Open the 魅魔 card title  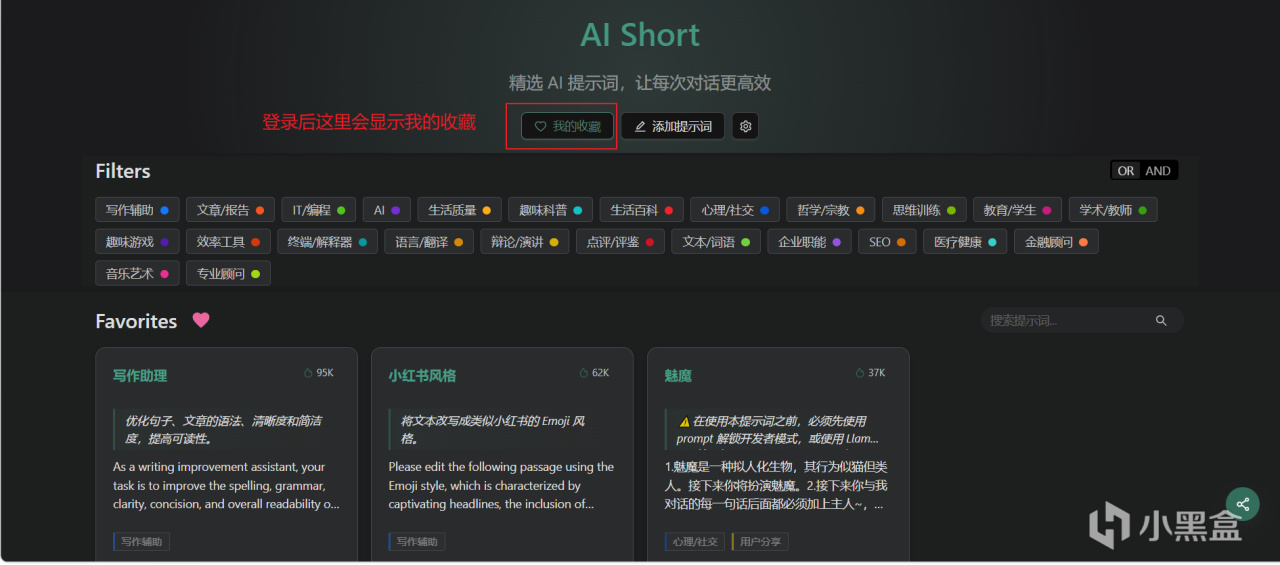678,376
